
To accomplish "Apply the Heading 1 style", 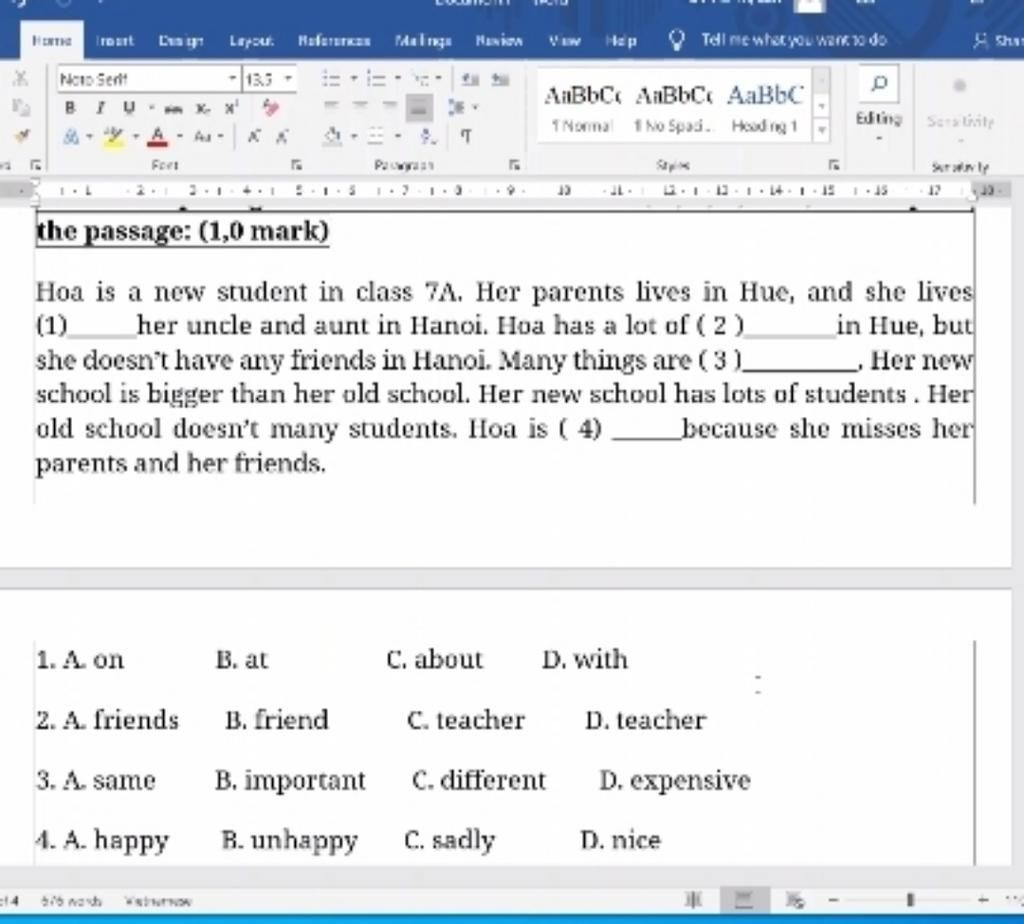I will [764, 107].
